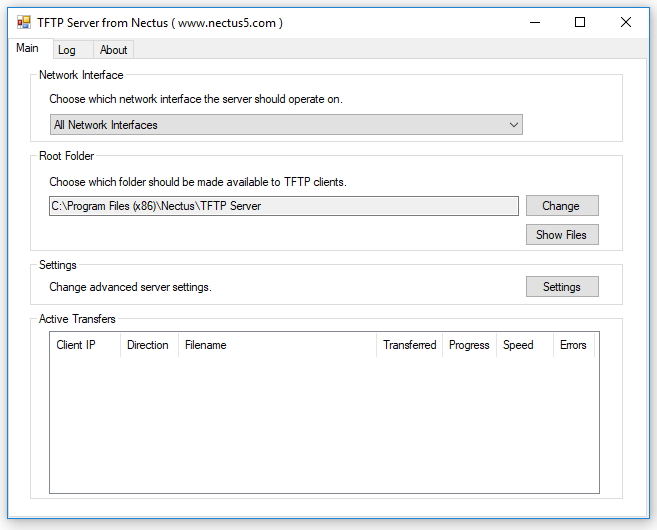Click 'Change advanced server settings.' text
The width and height of the screenshot is (657, 530).
tap(130, 287)
